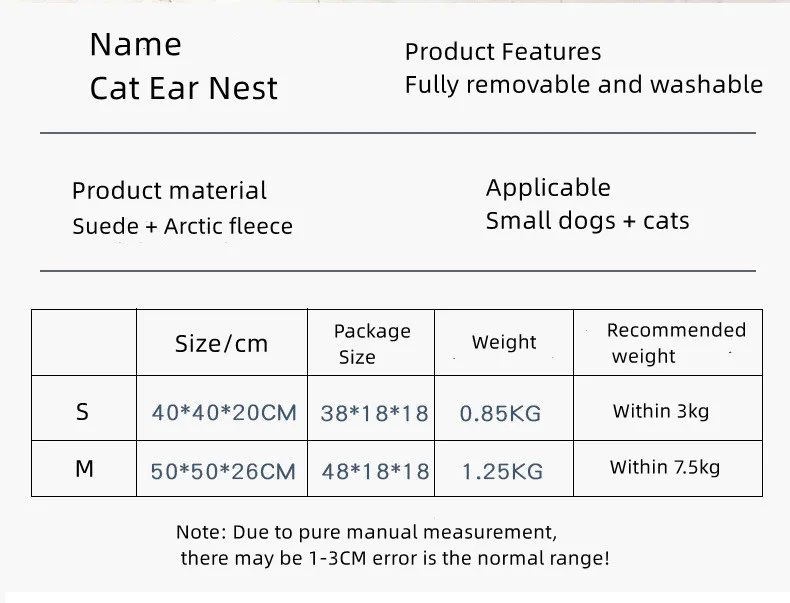790x603 pixels.
Task: Click the '40*40*20CM' size cell
Action: coord(224,412)
